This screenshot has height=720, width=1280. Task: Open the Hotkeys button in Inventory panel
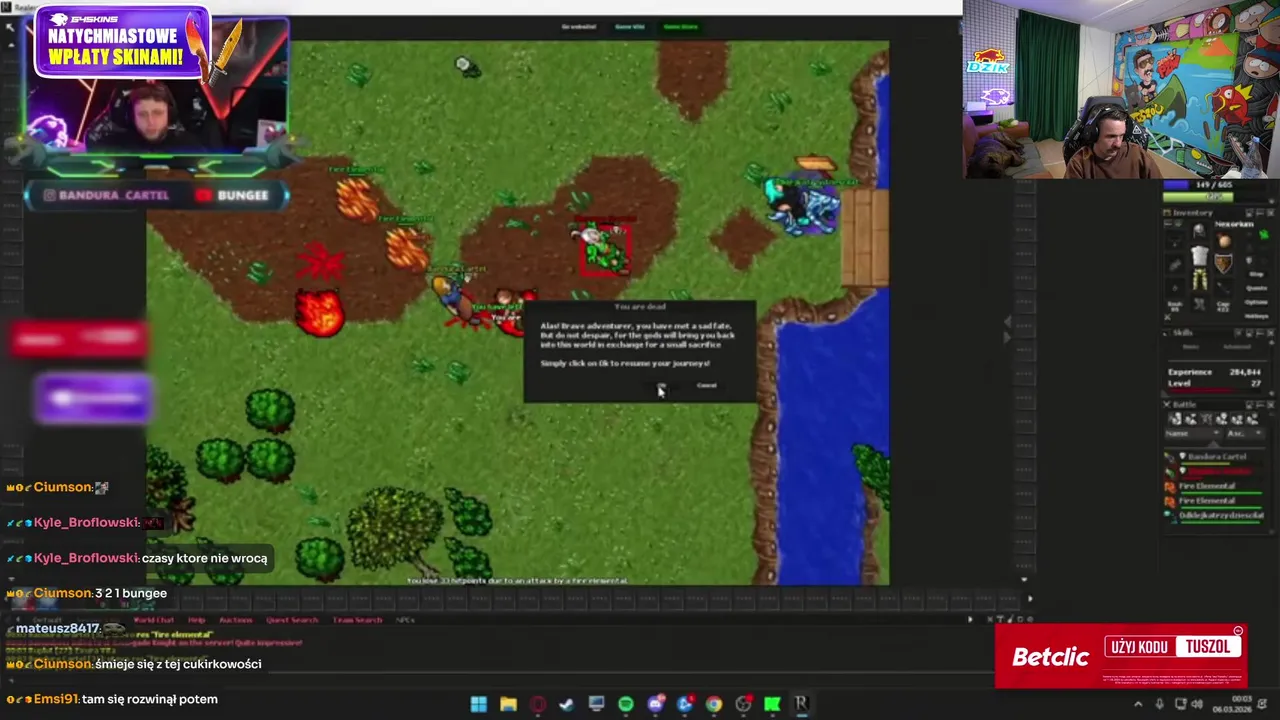coord(1256,315)
